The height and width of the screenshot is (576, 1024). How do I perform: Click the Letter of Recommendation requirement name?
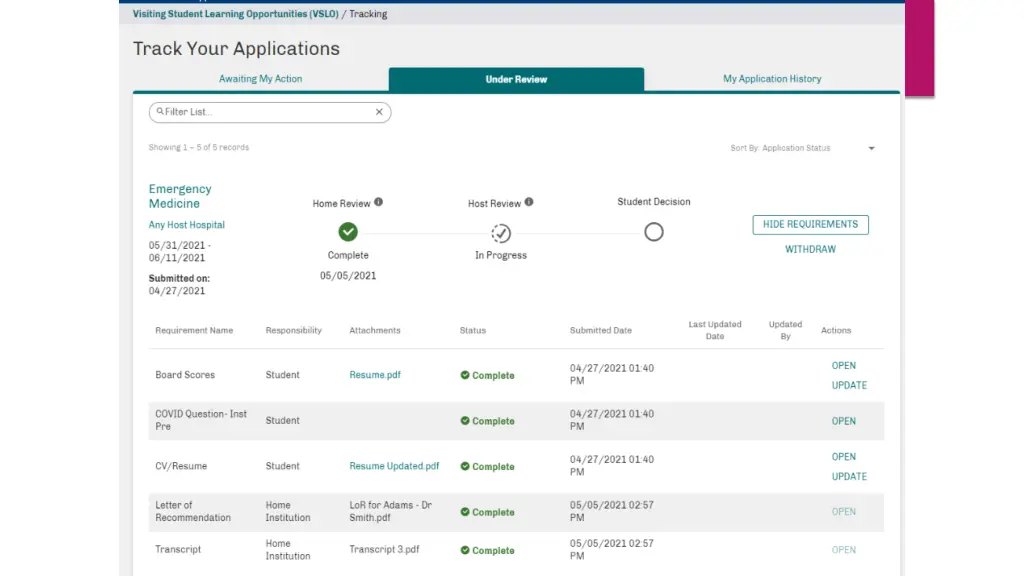coord(193,511)
